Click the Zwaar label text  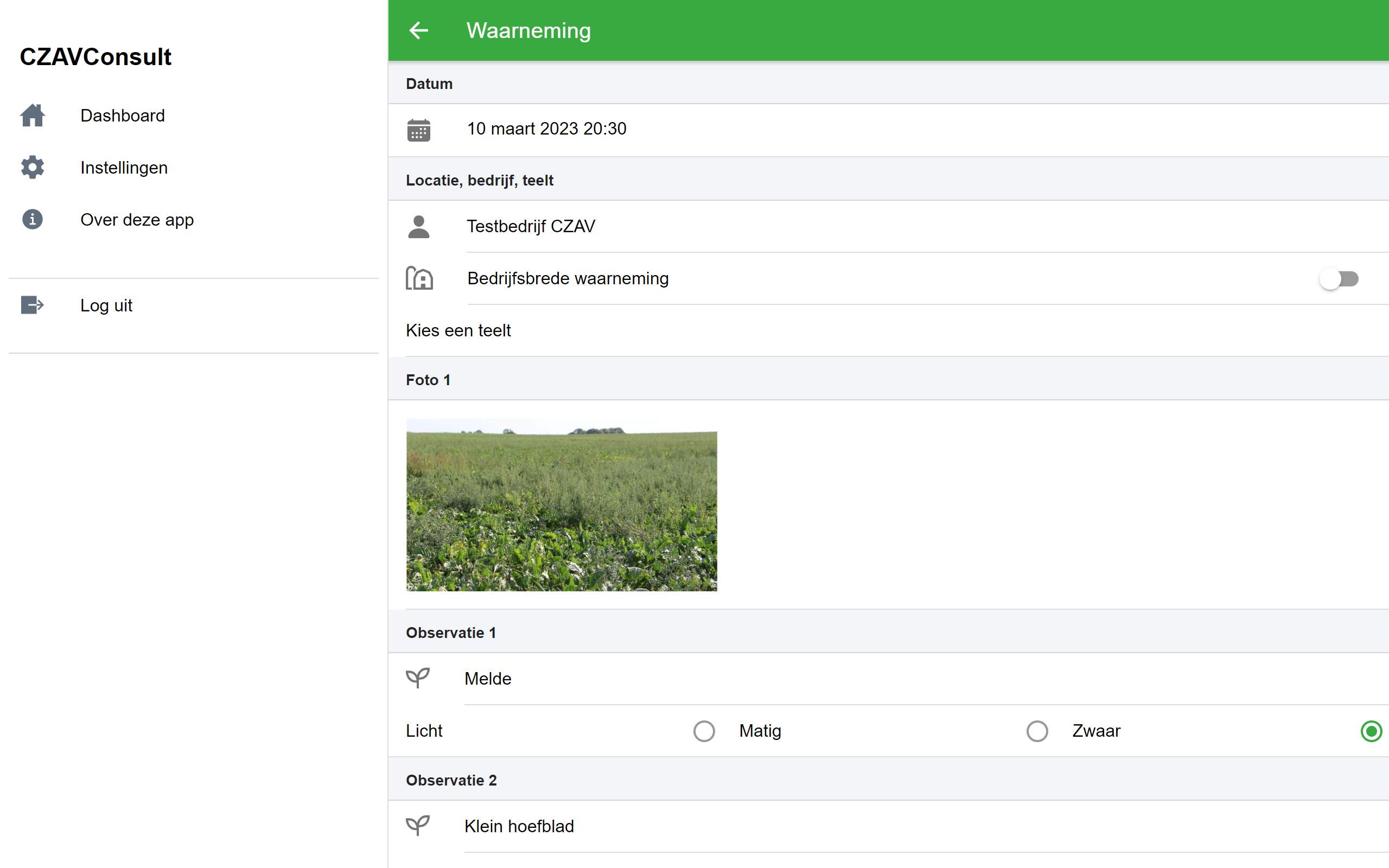point(1096,731)
